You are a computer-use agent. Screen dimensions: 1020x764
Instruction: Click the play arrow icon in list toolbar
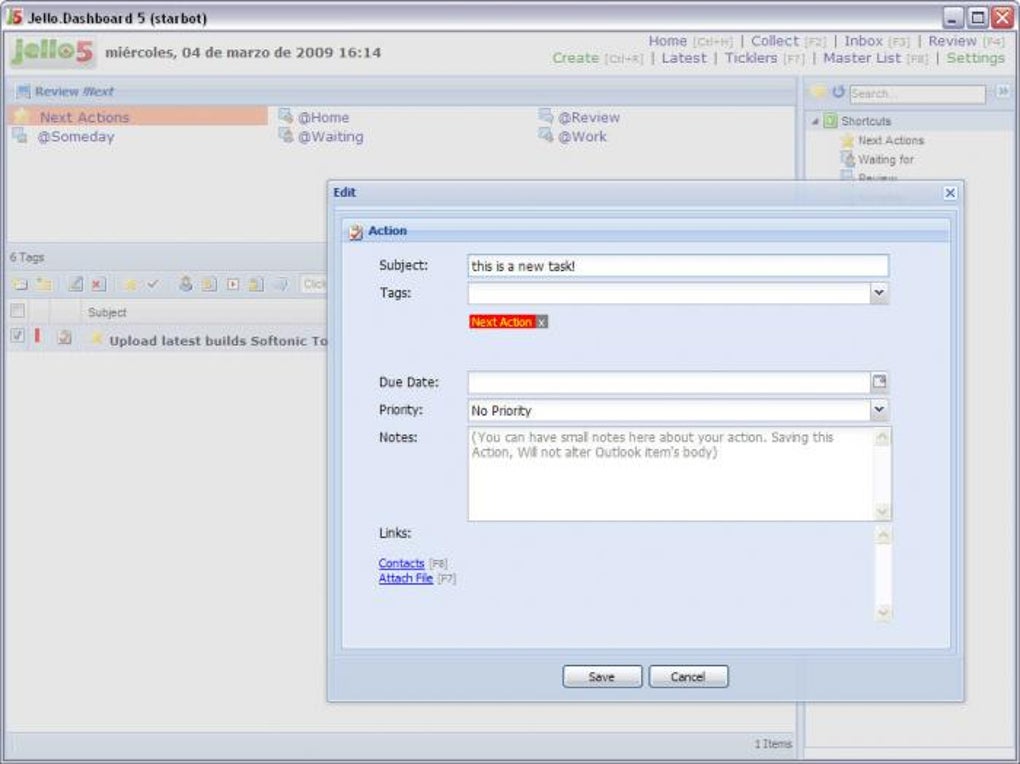point(233,284)
